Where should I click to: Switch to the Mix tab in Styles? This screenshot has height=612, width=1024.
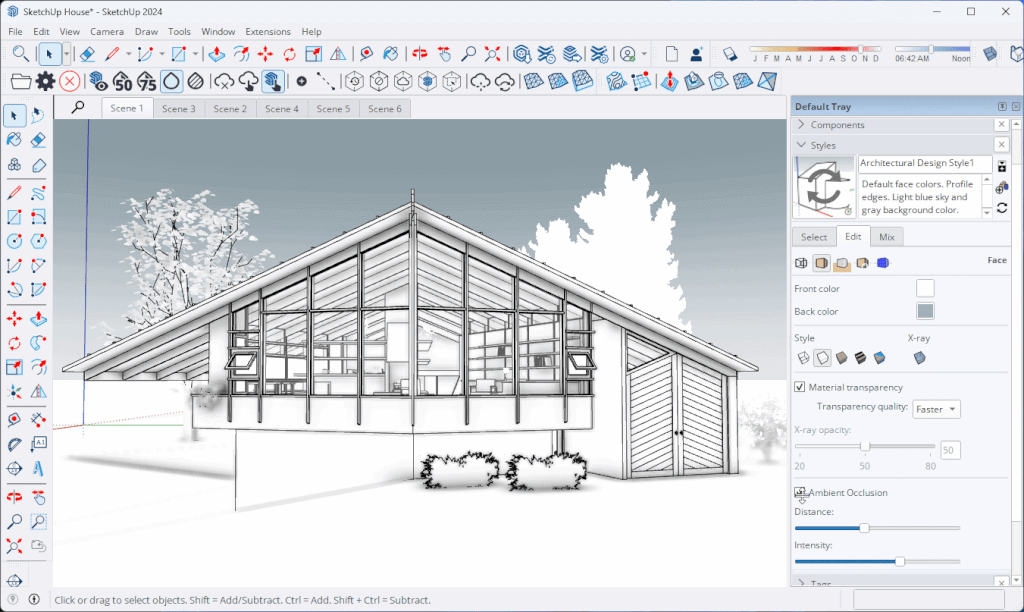click(x=886, y=237)
